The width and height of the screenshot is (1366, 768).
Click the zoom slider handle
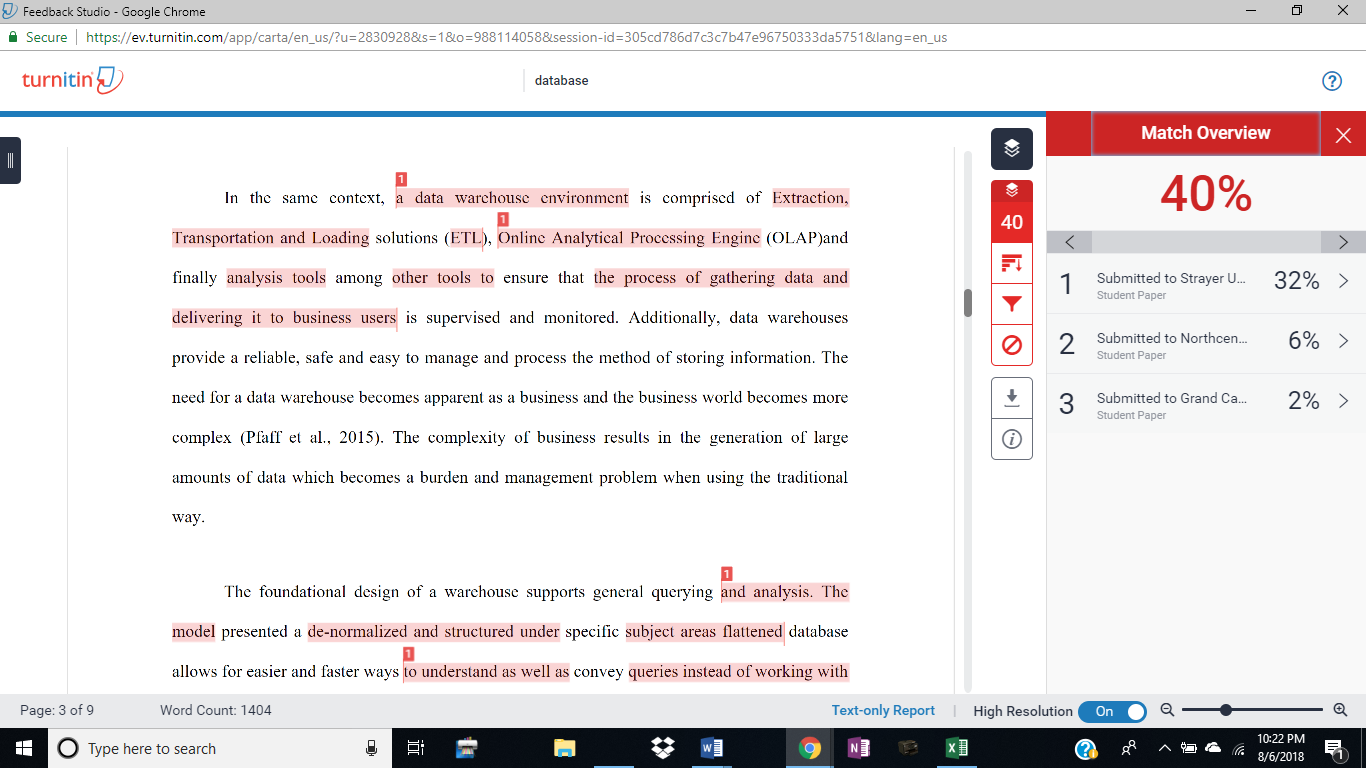1225,710
